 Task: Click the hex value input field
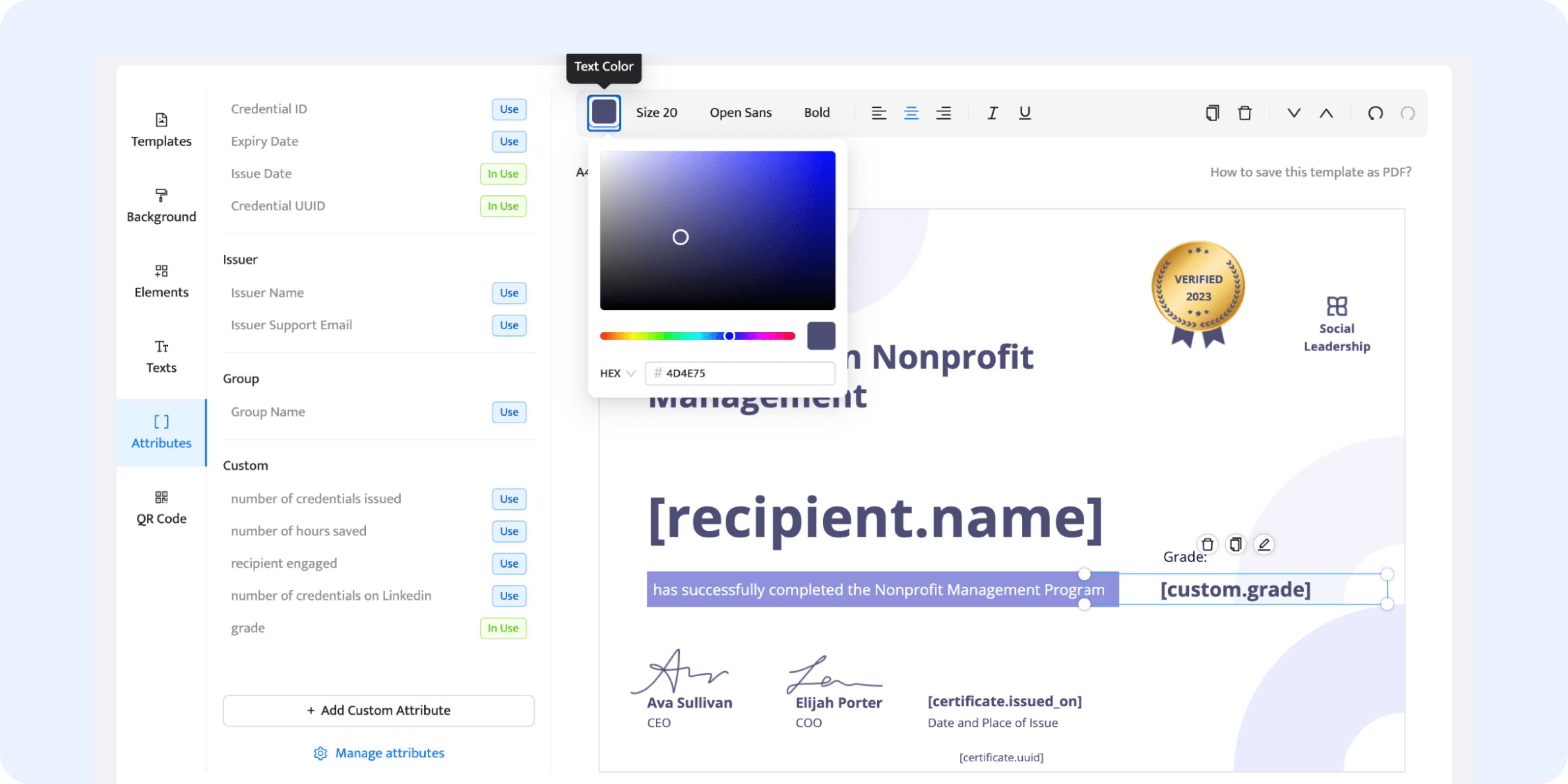click(x=740, y=373)
